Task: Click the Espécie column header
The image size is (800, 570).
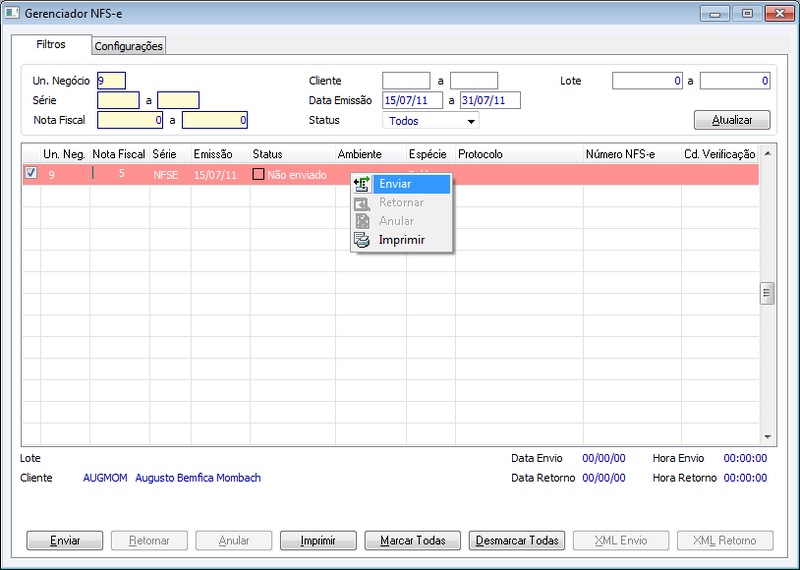Action: pyautogui.click(x=431, y=154)
